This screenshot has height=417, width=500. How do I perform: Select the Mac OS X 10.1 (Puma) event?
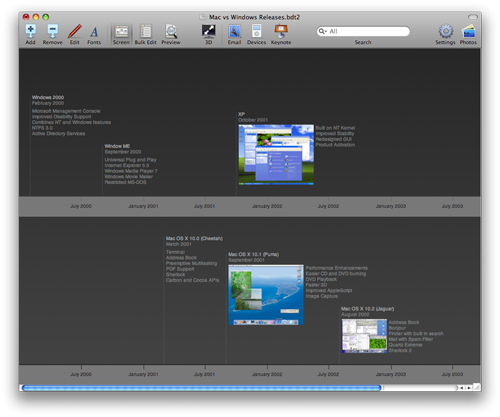point(254,254)
